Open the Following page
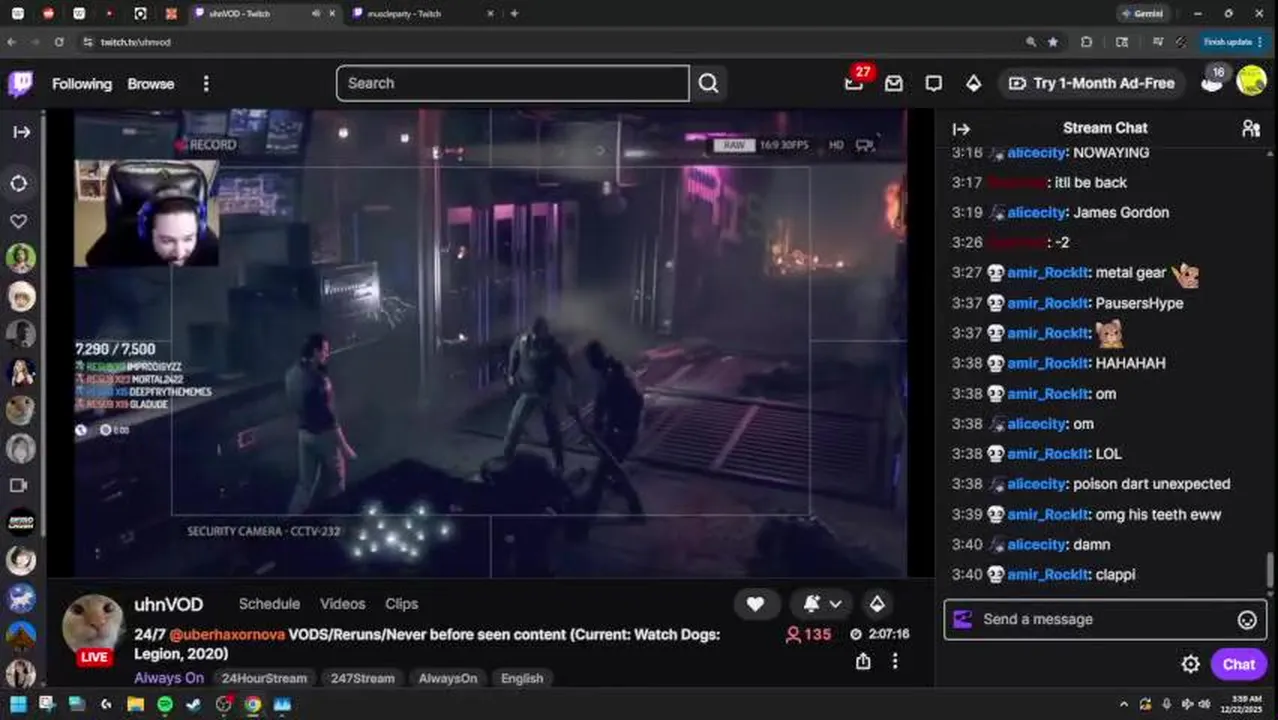Viewport: 1278px width, 720px height. (82, 84)
